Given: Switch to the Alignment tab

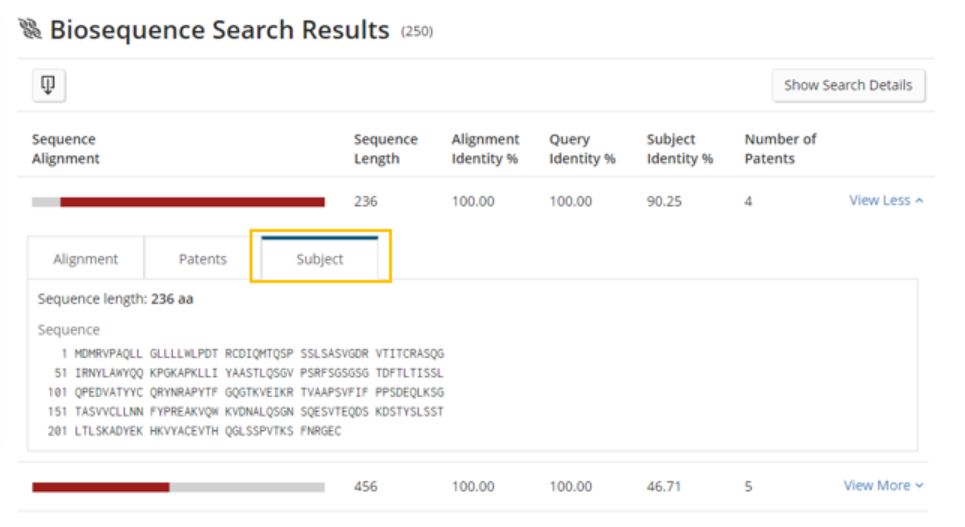Looking at the screenshot, I should point(86,259).
